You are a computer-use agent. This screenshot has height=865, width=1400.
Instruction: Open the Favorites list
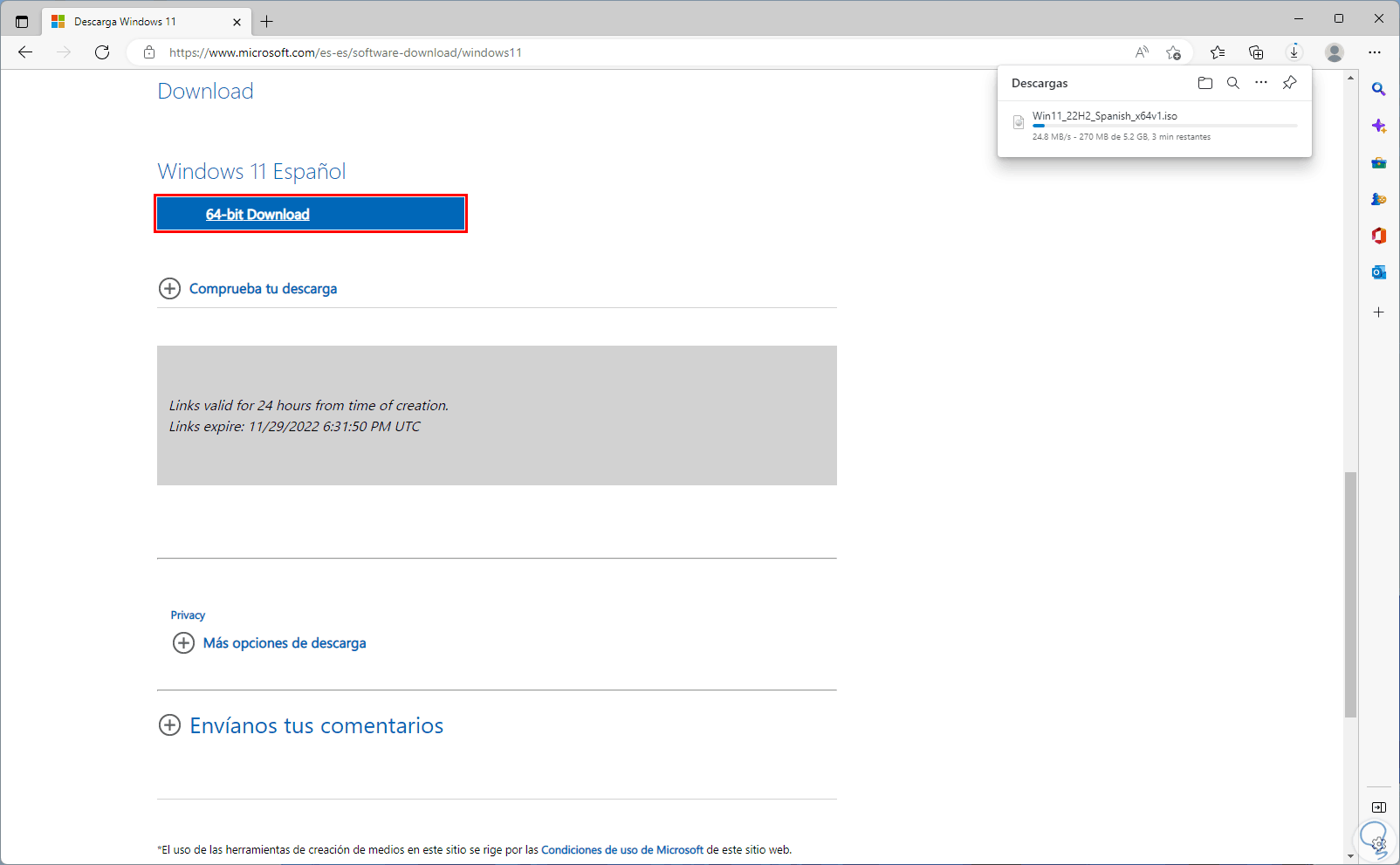1218,52
